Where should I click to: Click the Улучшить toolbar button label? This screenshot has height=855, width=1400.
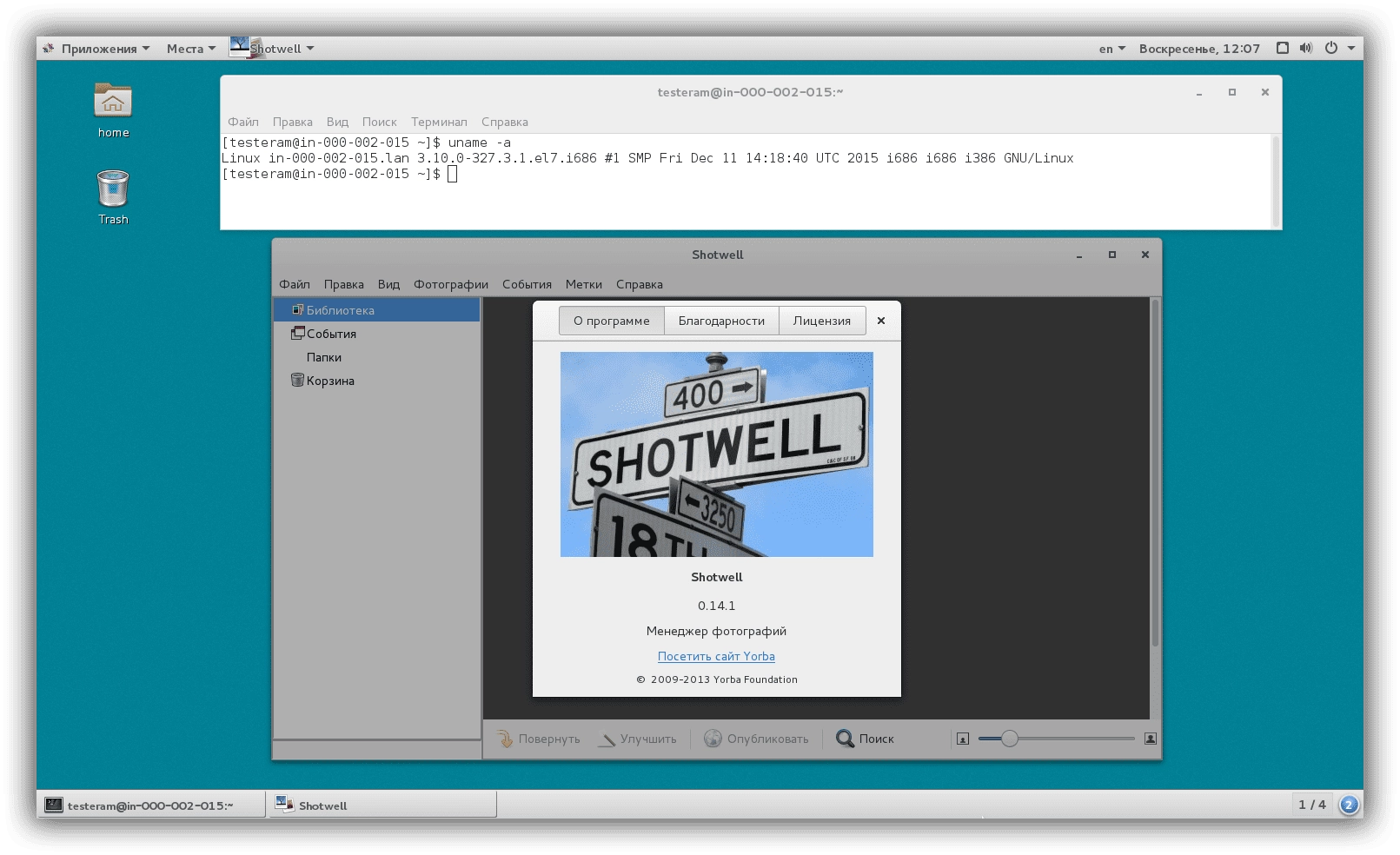click(x=648, y=739)
